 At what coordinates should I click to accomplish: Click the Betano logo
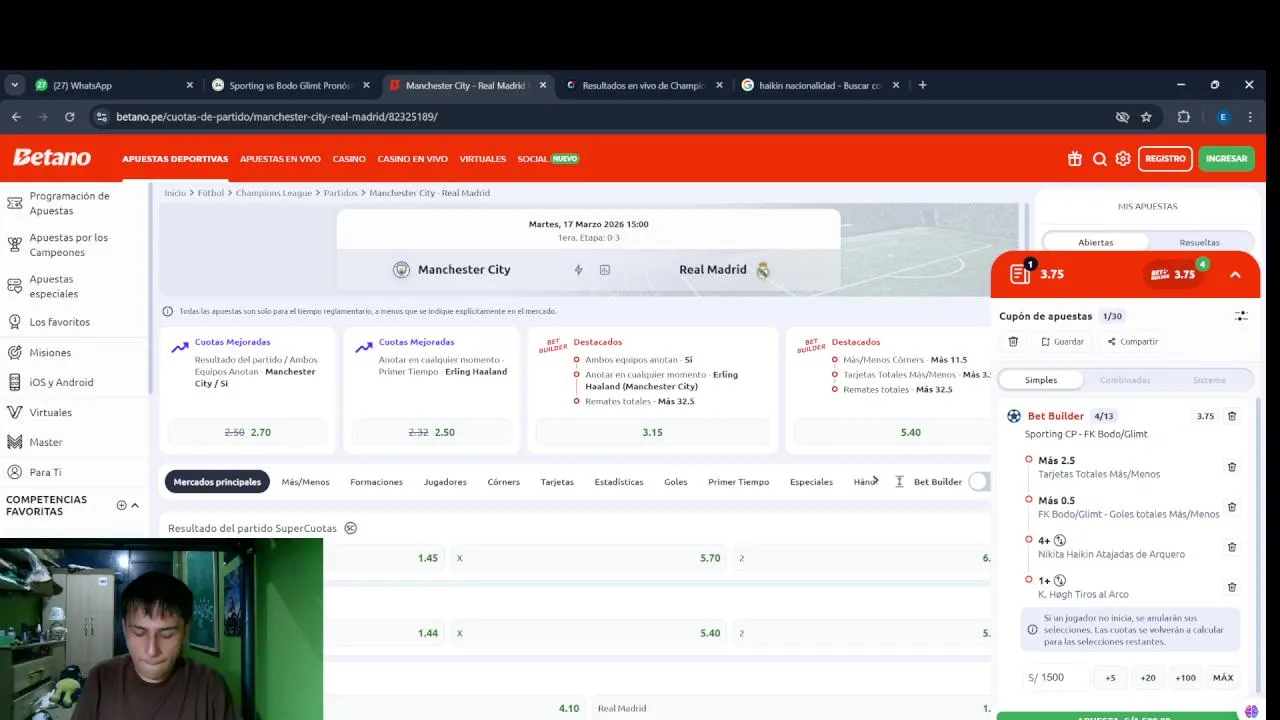(x=52, y=158)
